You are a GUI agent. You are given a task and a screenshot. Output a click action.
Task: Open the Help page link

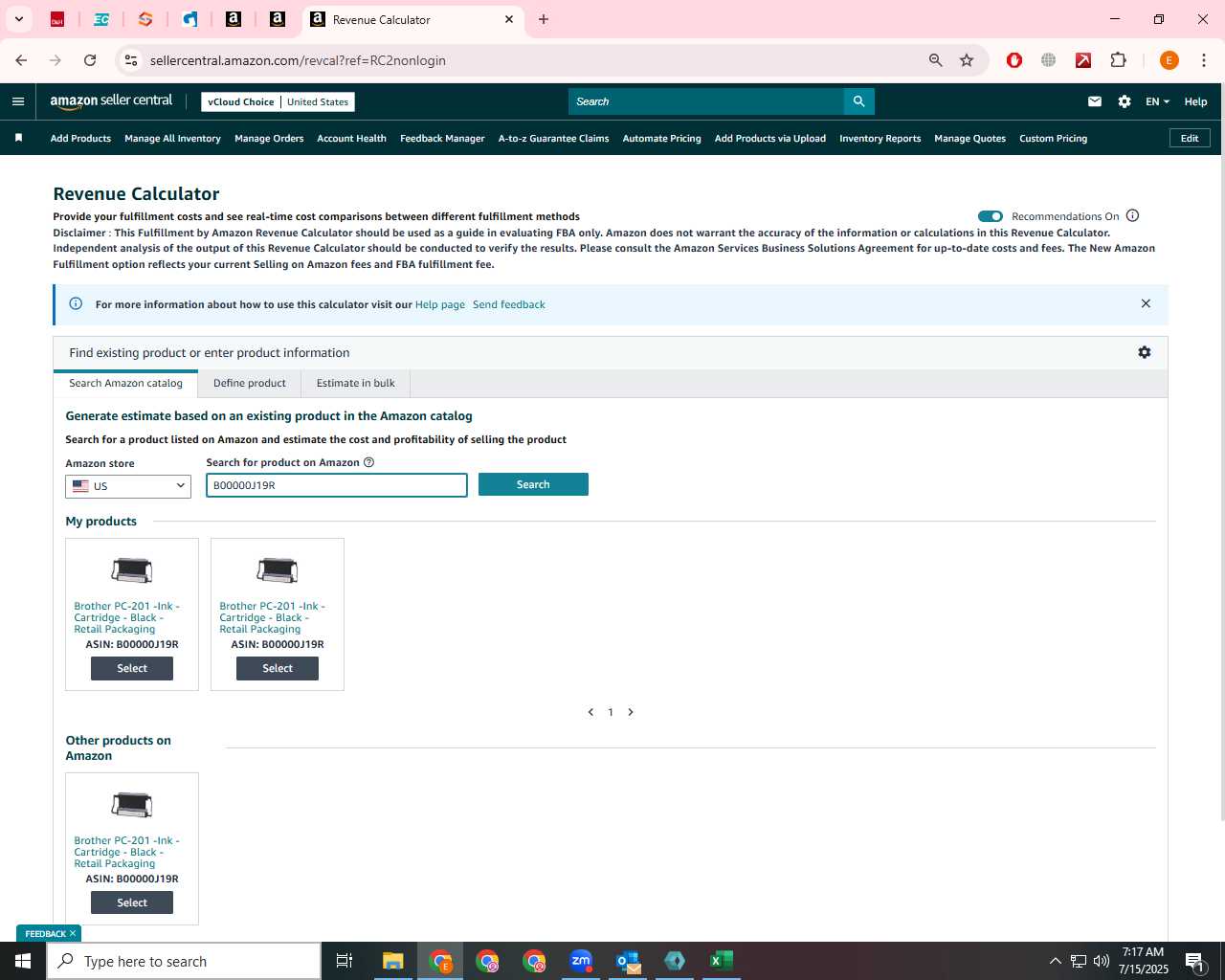coord(440,304)
